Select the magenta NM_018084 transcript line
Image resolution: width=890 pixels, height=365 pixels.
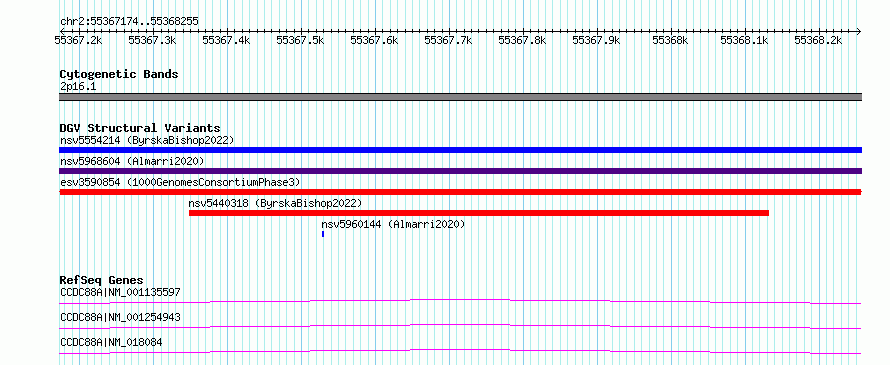[x=460, y=351]
